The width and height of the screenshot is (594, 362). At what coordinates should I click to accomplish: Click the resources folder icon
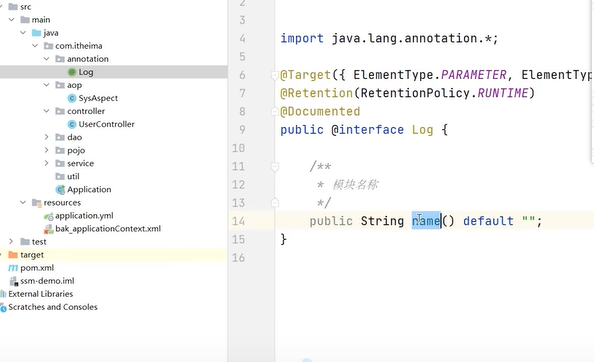pyautogui.click(x=37, y=203)
